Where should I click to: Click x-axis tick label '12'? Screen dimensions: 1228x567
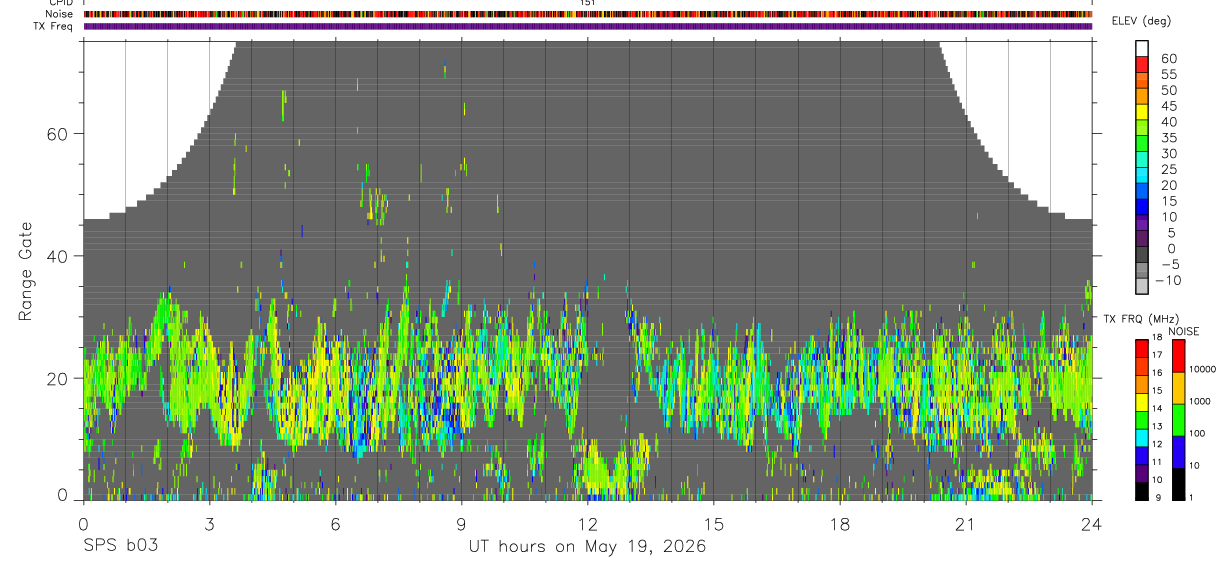[587, 524]
